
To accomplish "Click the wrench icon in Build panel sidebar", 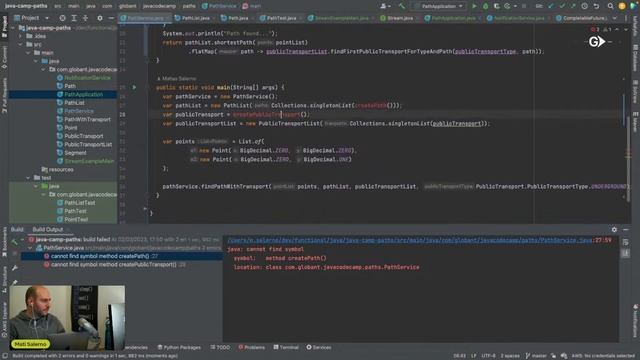I will pyautogui.click(x=15, y=268).
